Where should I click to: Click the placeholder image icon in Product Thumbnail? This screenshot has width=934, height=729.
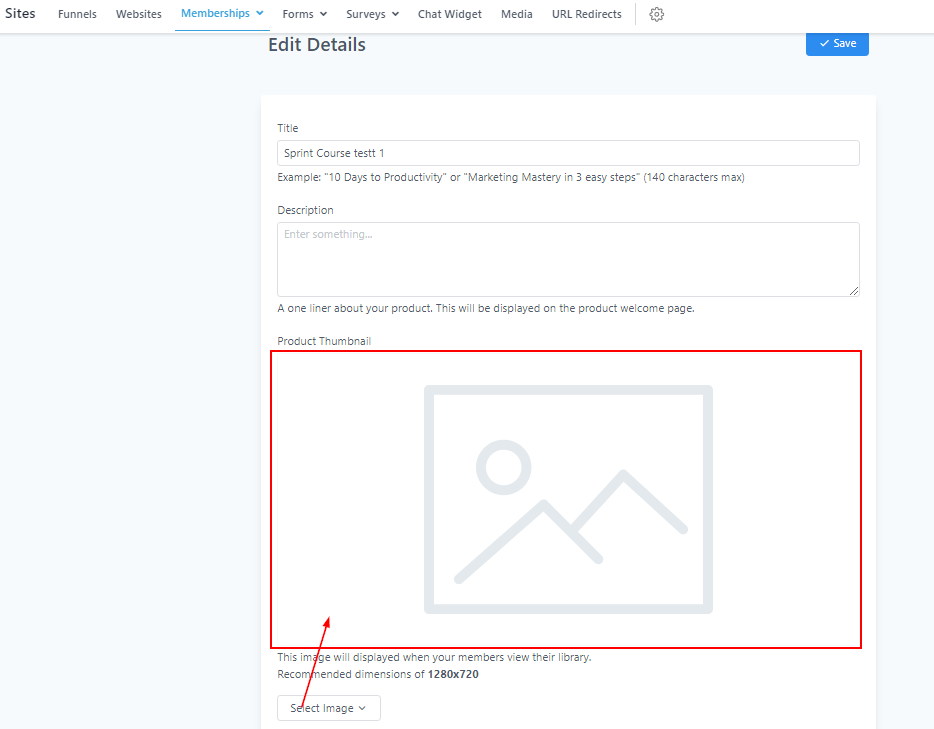pos(568,498)
